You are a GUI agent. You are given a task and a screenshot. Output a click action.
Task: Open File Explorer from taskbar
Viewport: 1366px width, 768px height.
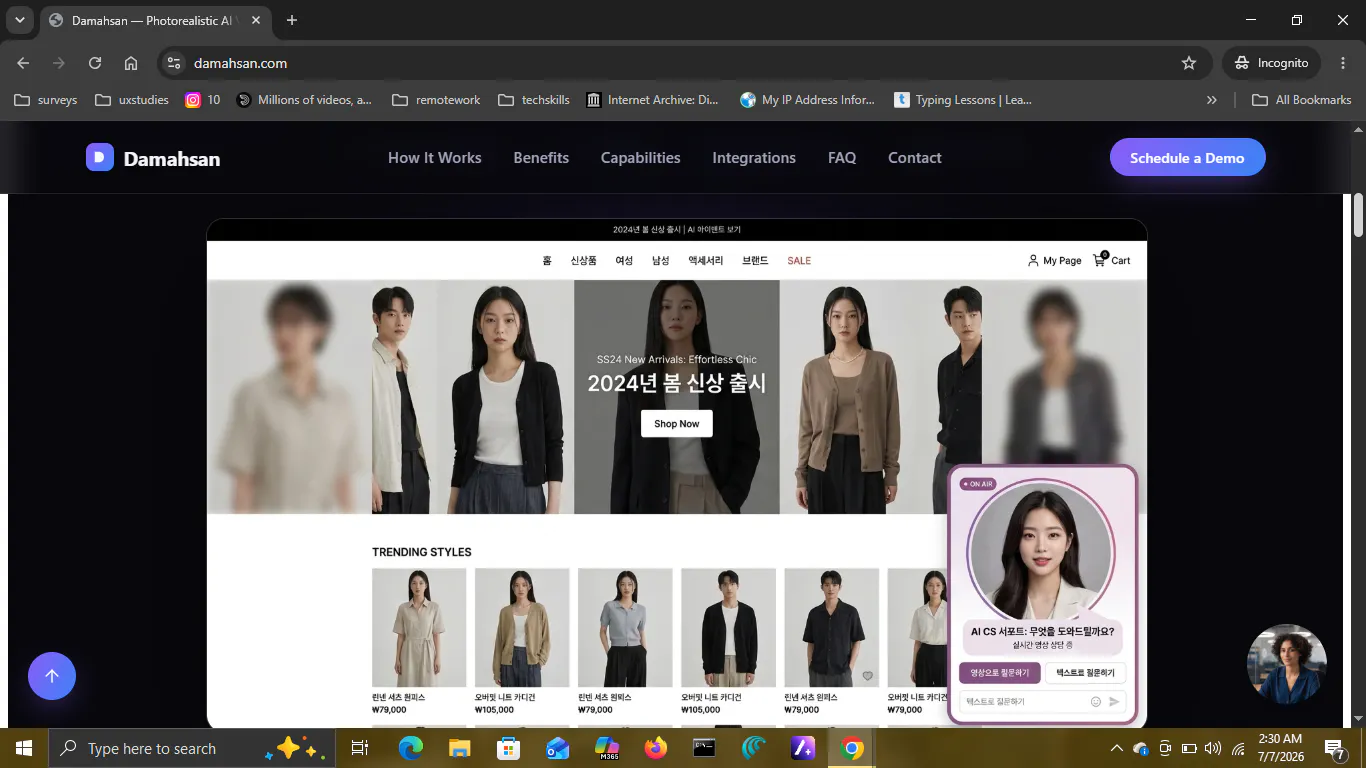460,748
